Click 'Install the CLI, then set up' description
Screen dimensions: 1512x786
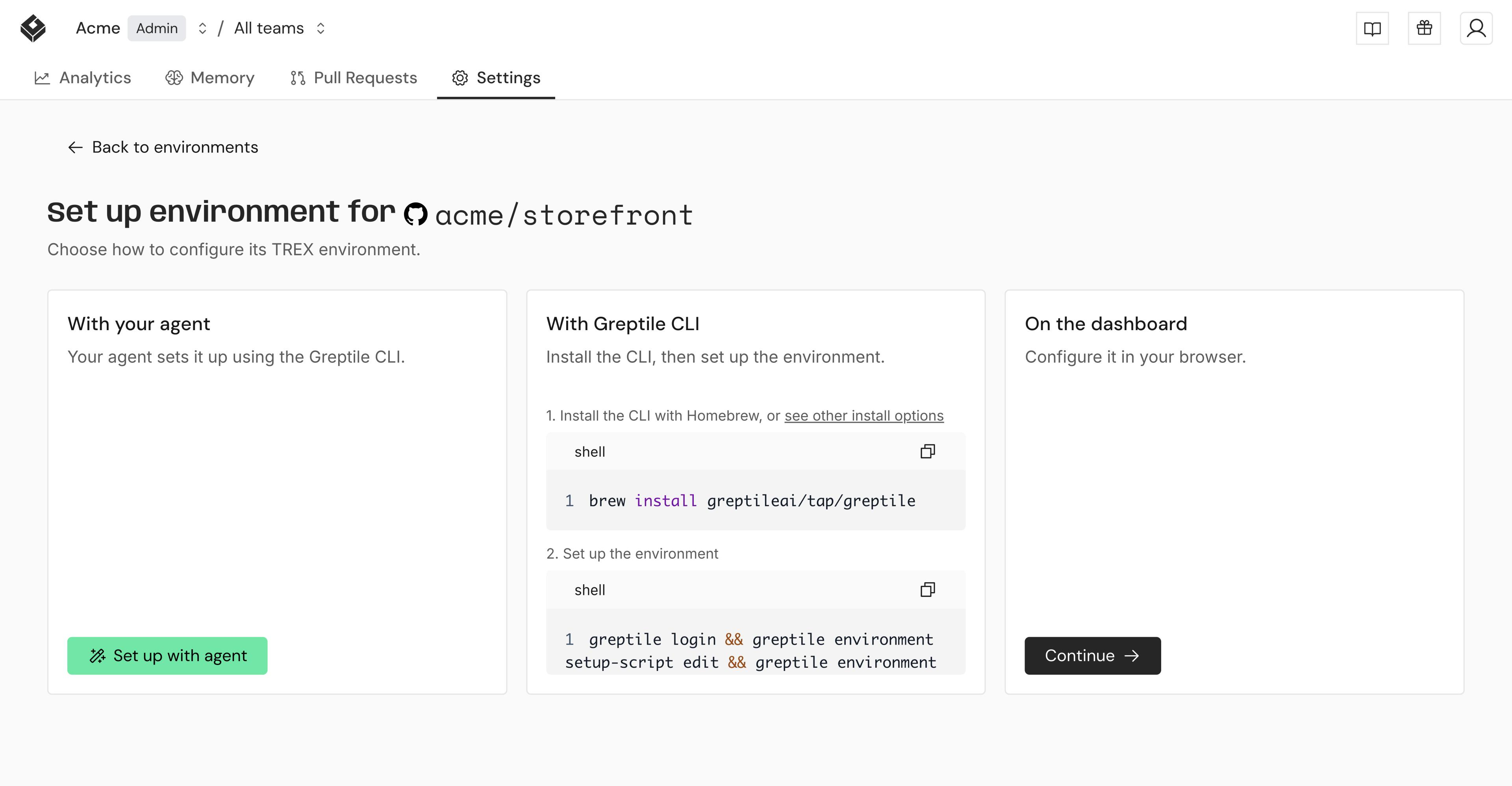coord(715,357)
